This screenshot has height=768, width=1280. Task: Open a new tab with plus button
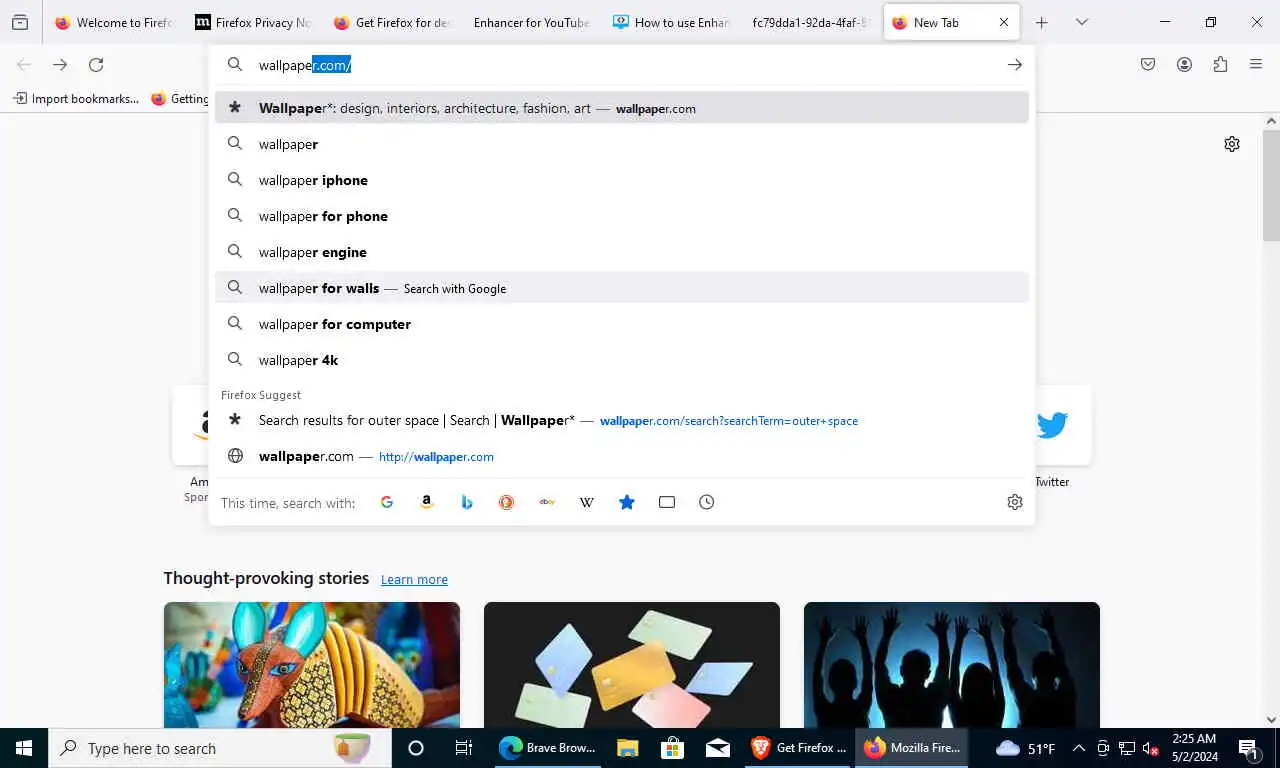1041,22
